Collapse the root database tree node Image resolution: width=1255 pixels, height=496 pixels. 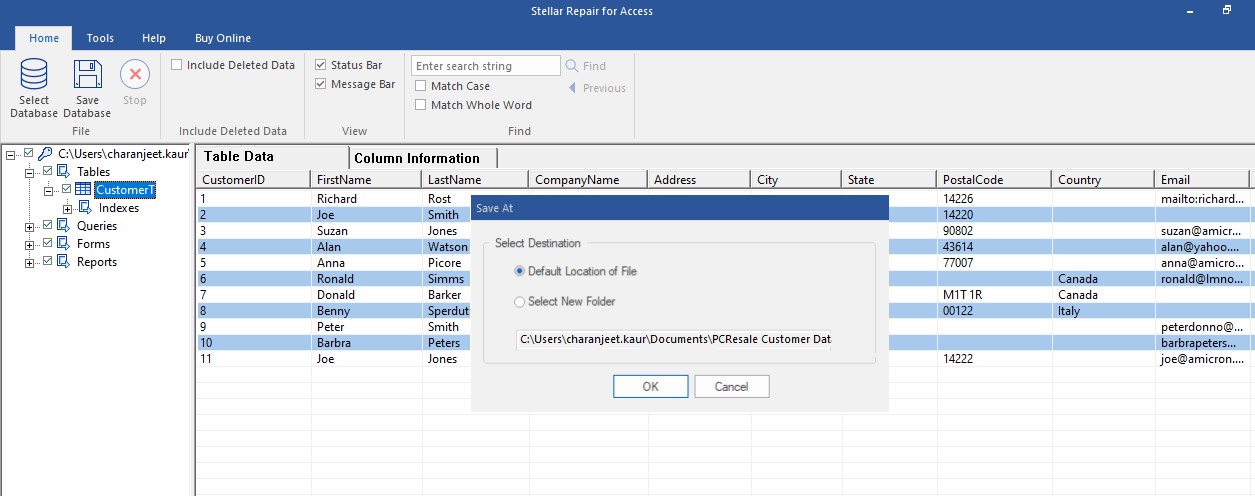(x=11, y=154)
